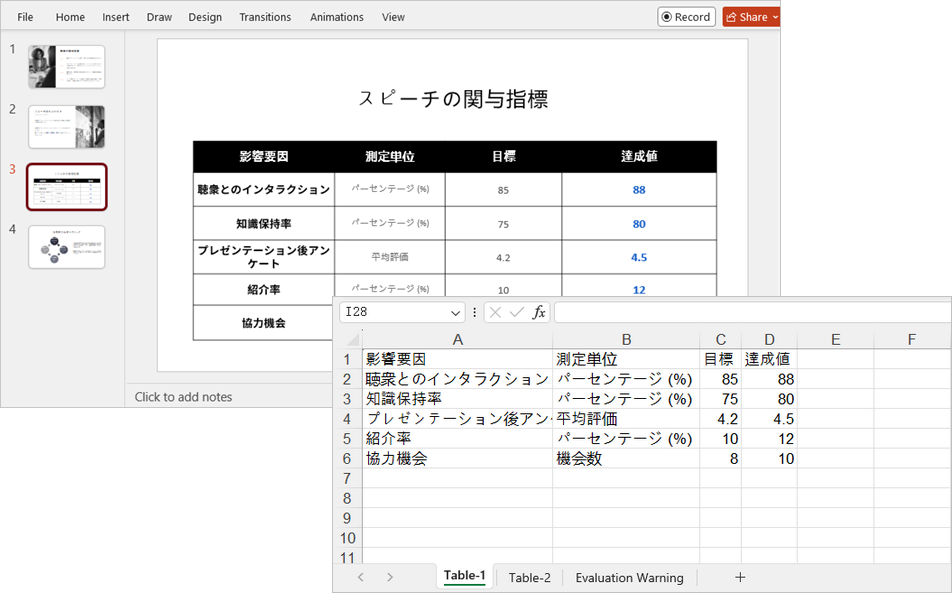Select row 7 header in spreadsheet
Viewport: 952px width, 593px height.
347,478
